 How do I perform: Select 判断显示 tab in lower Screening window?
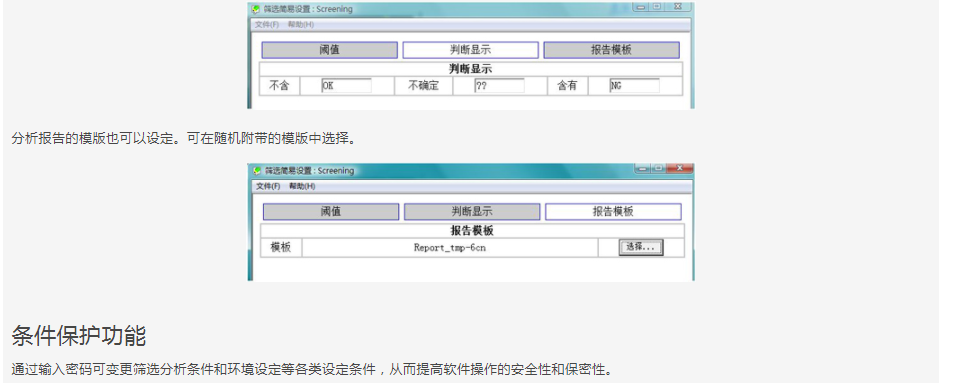pyautogui.click(x=472, y=211)
